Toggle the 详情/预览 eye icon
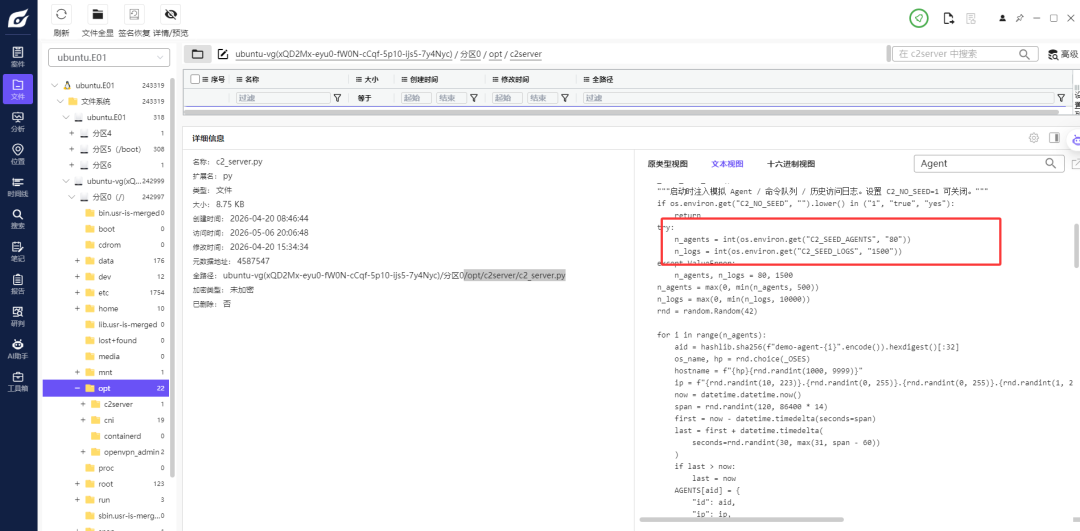The image size is (1080, 531). pos(170,14)
